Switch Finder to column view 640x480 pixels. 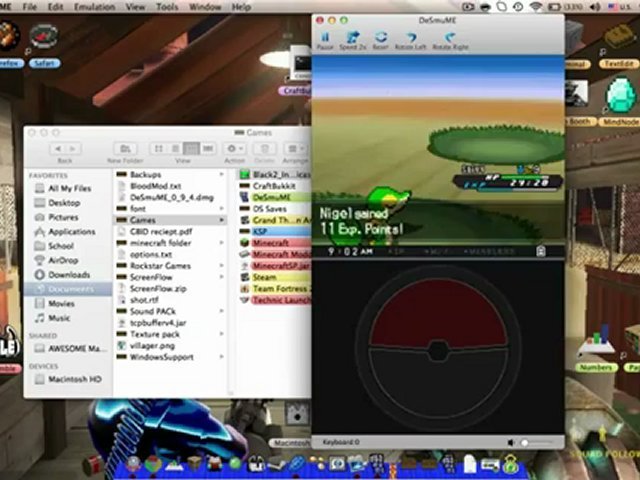tap(191, 149)
